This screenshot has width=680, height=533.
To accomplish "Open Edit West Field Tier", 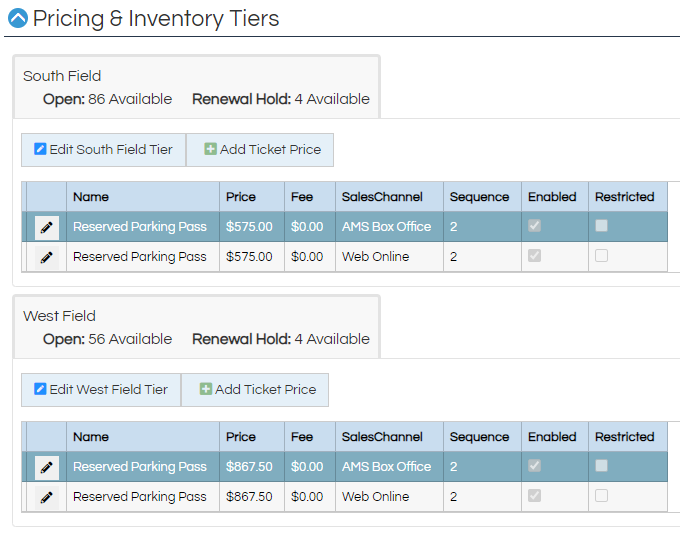I will click(100, 390).
